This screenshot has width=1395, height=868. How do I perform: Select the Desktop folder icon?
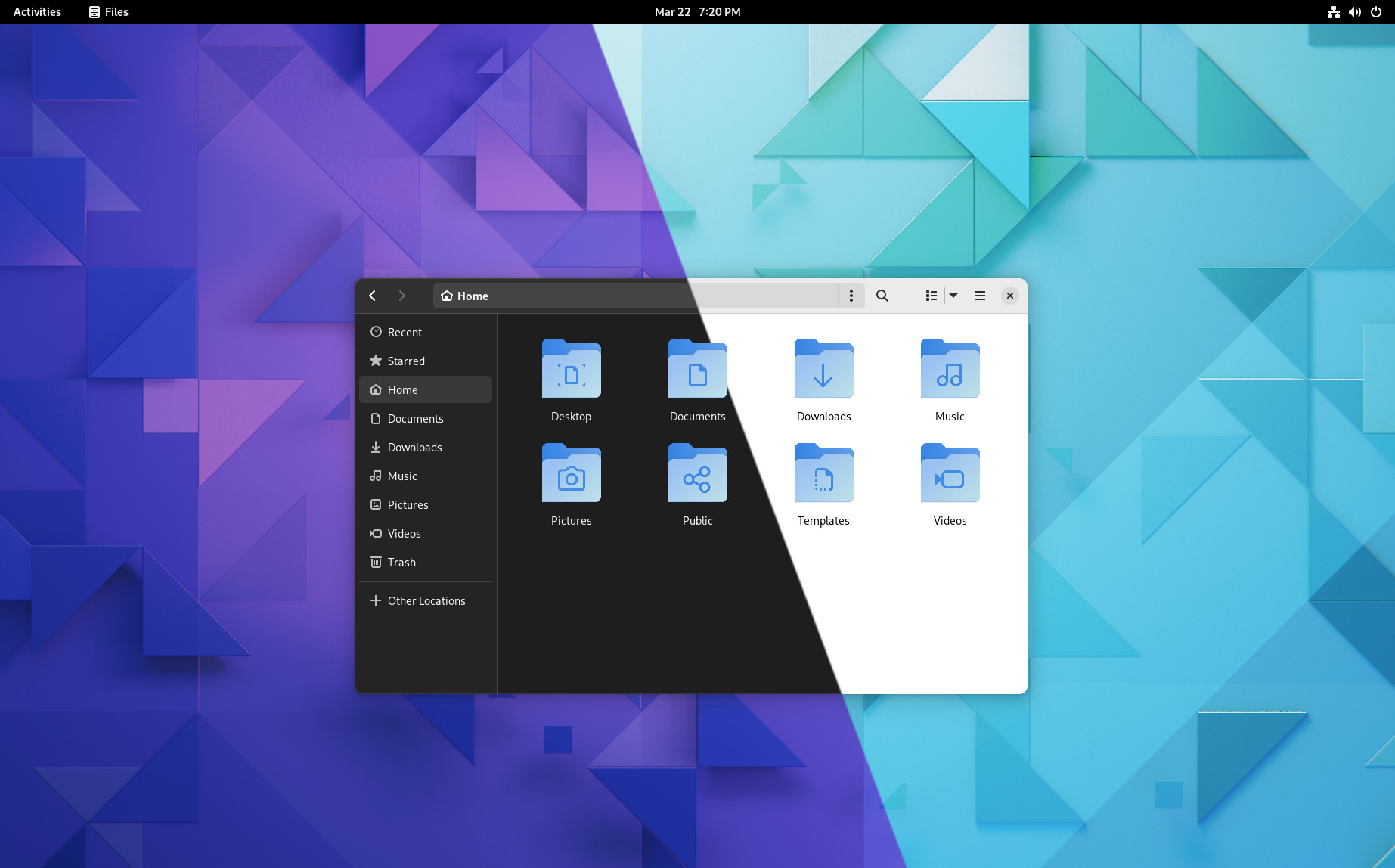pyautogui.click(x=572, y=368)
